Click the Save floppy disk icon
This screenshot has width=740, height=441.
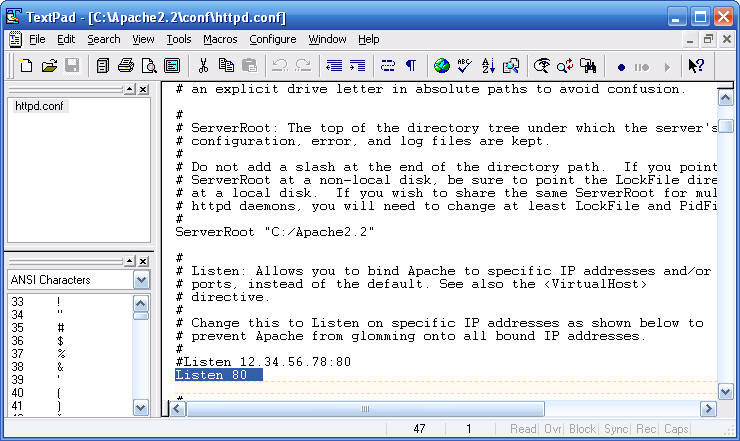coord(72,66)
